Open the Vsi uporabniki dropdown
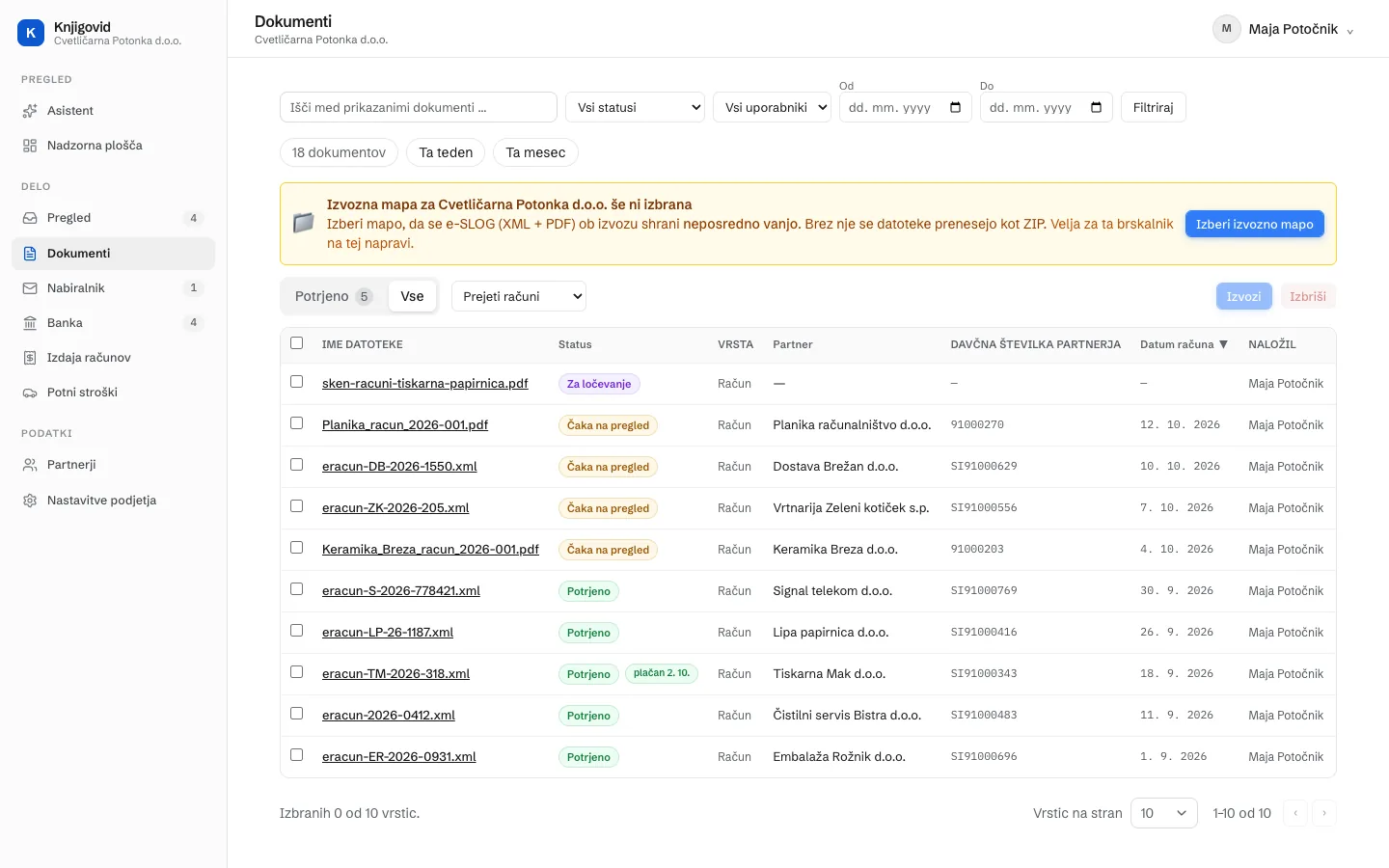This screenshot has height=868, width=1389. (x=773, y=107)
